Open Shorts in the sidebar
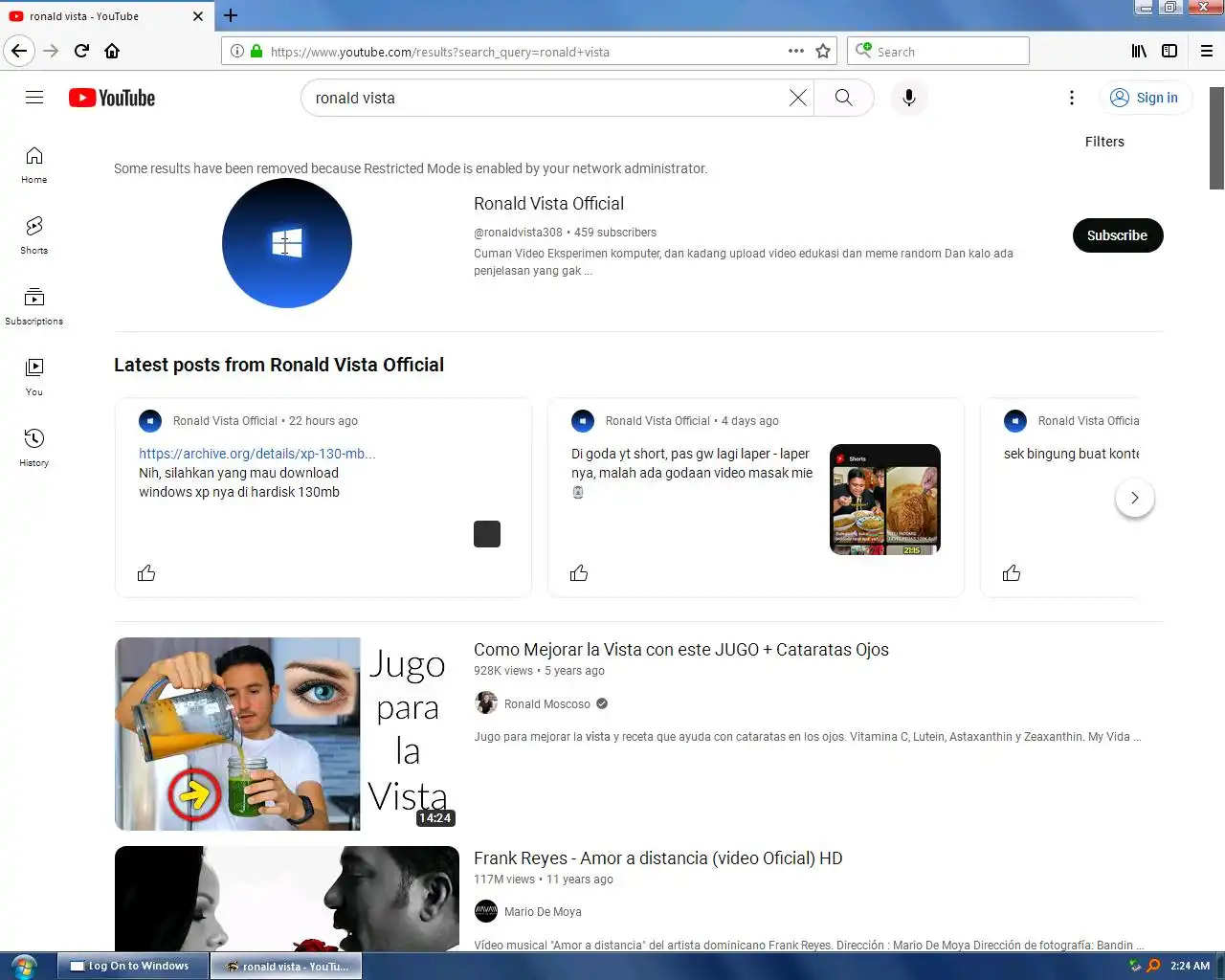1225x980 pixels. [34, 235]
